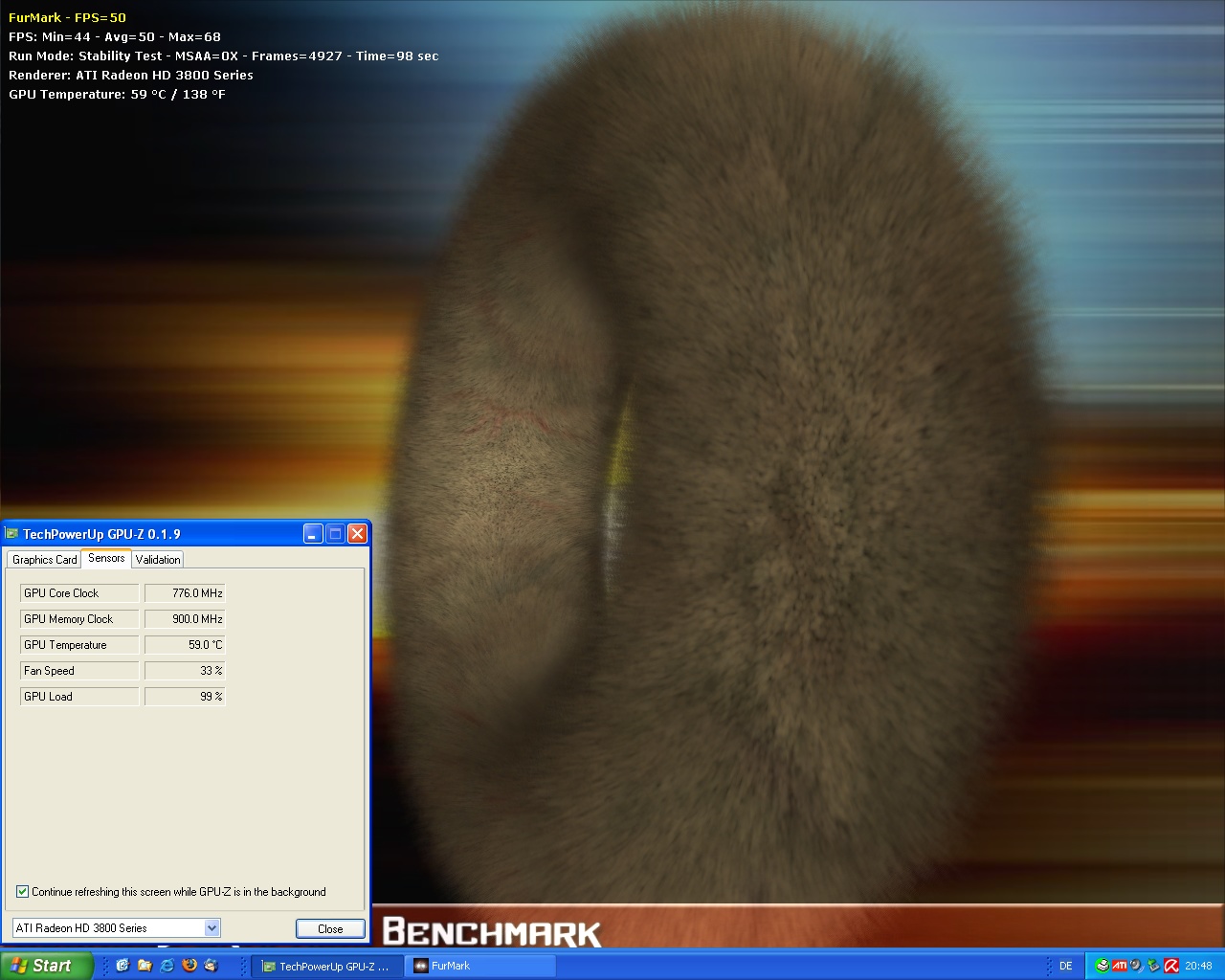Viewport: 1225px width, 980px height.
Task: Minimize the GPU-Z window
Action: pyautogui.click(x=313, y=533)
